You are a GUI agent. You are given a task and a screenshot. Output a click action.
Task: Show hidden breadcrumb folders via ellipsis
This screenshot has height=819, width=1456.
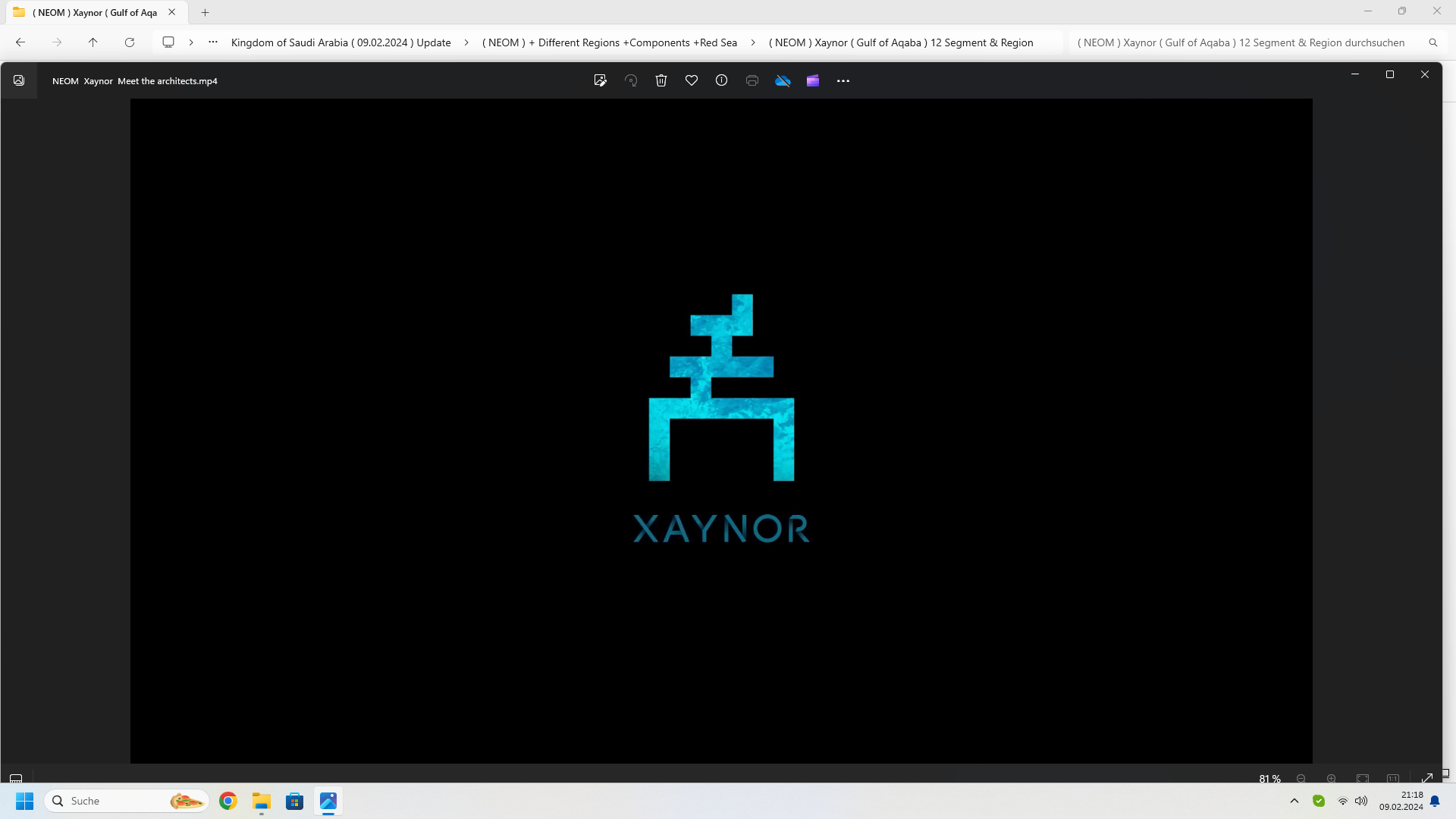coord(213,42)
